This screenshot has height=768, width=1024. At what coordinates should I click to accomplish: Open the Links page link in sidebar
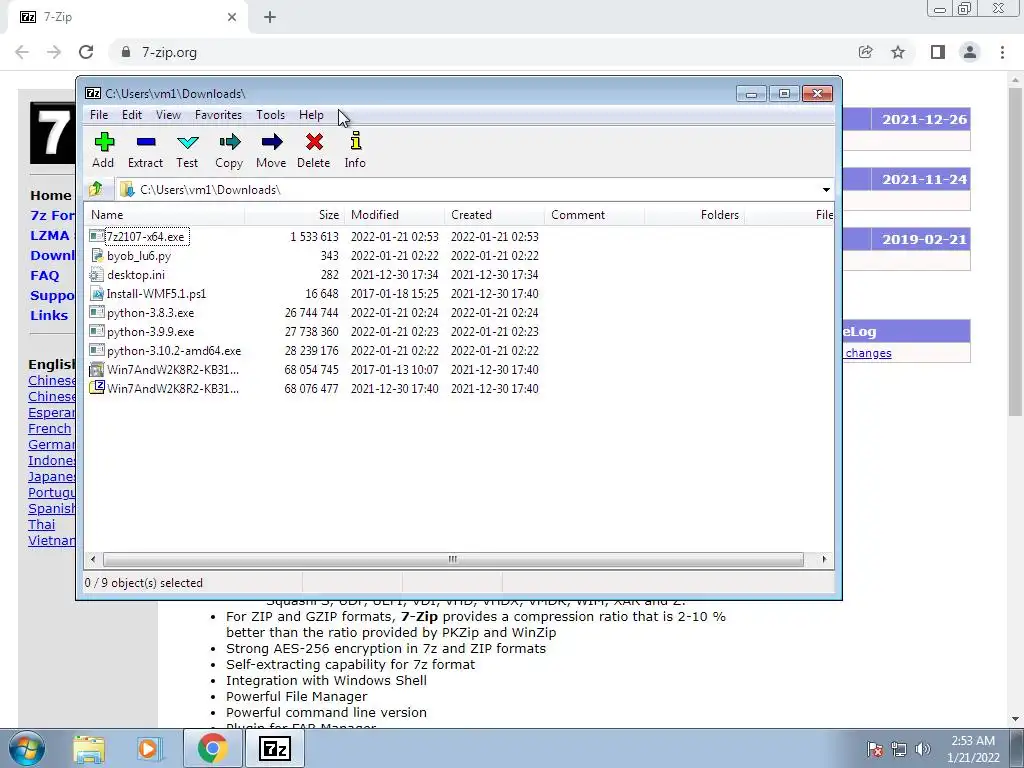click(x=49, y=315)
